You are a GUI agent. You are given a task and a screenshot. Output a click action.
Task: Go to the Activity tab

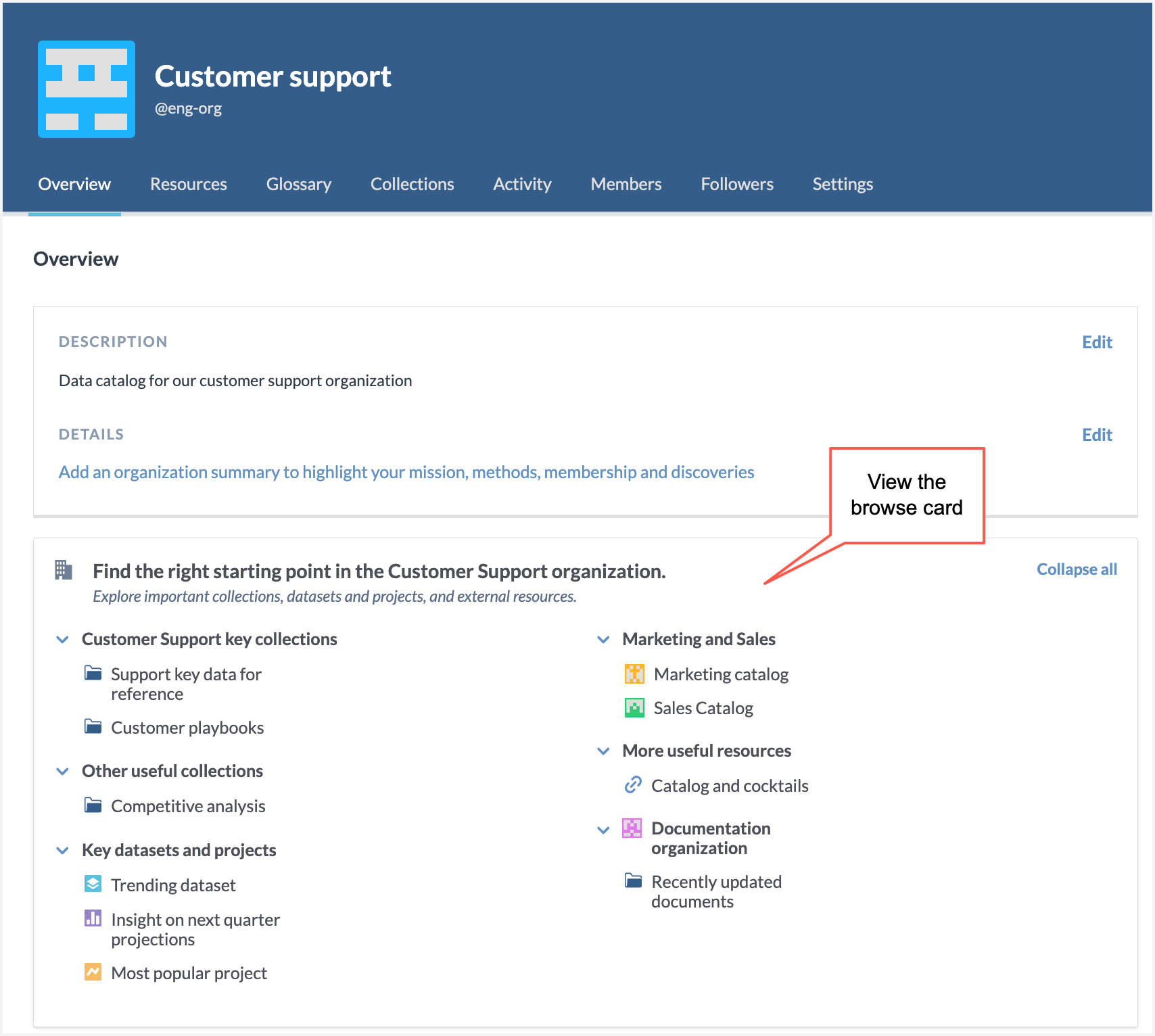point(522,184)
